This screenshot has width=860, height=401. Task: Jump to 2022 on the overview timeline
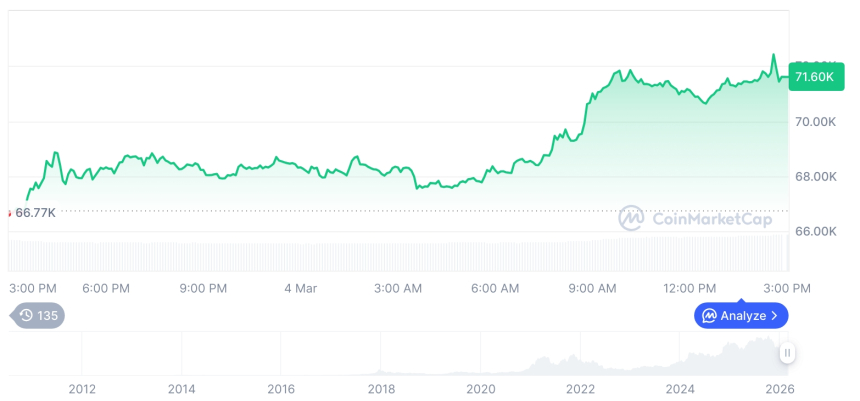pos(581,390)
